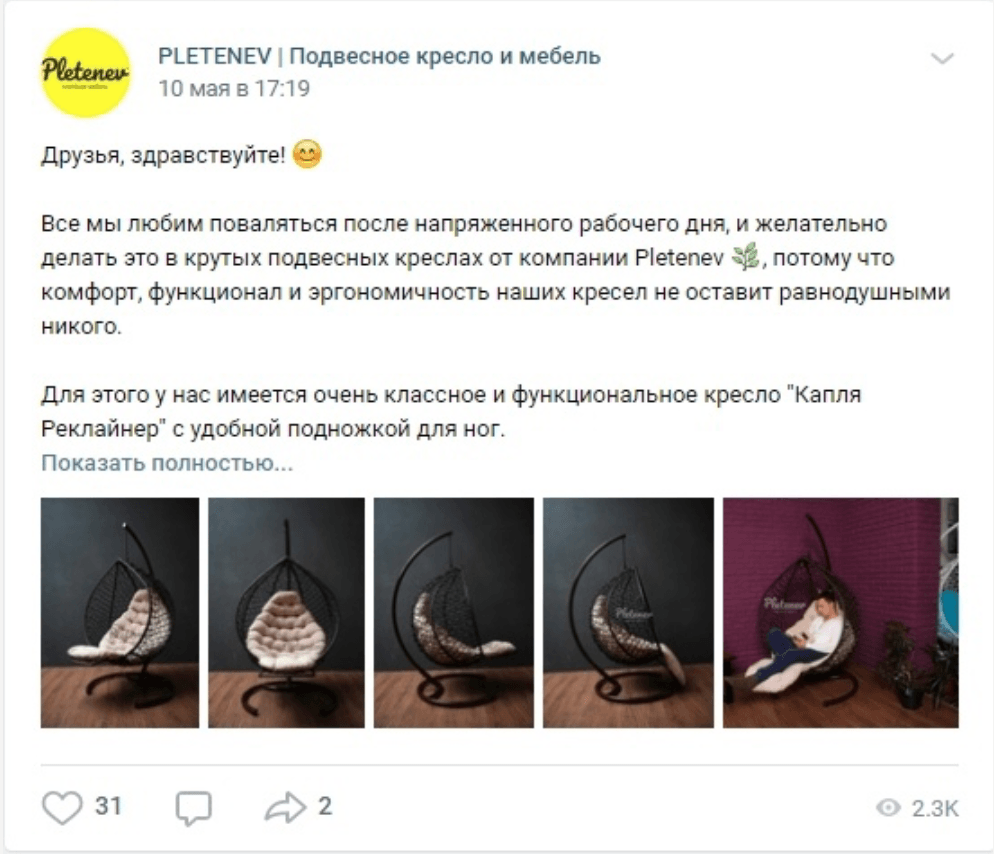Open third photo of chair with footrest
The height and width of the screenshot is (854, 994).
[454, 612]
